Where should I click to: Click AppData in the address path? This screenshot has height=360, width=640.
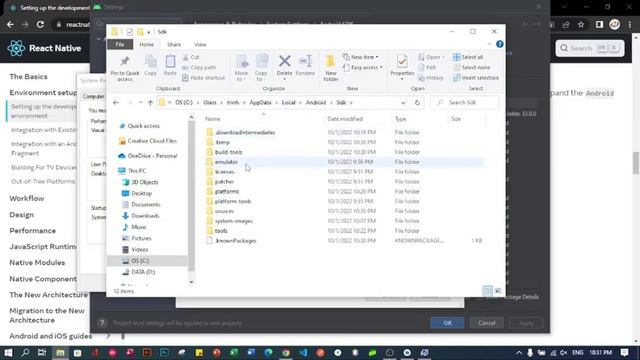coord(260,102)
